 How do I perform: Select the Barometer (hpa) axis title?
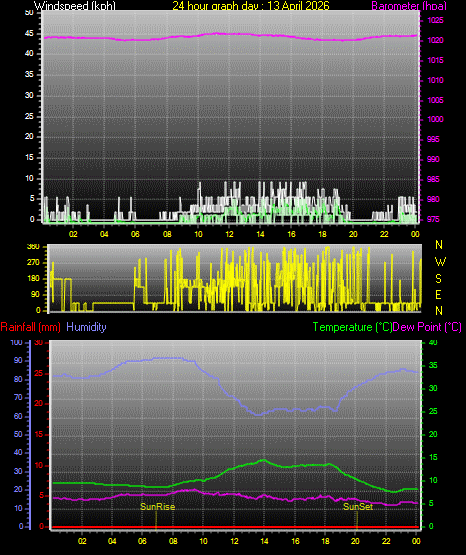pos(409,5)
